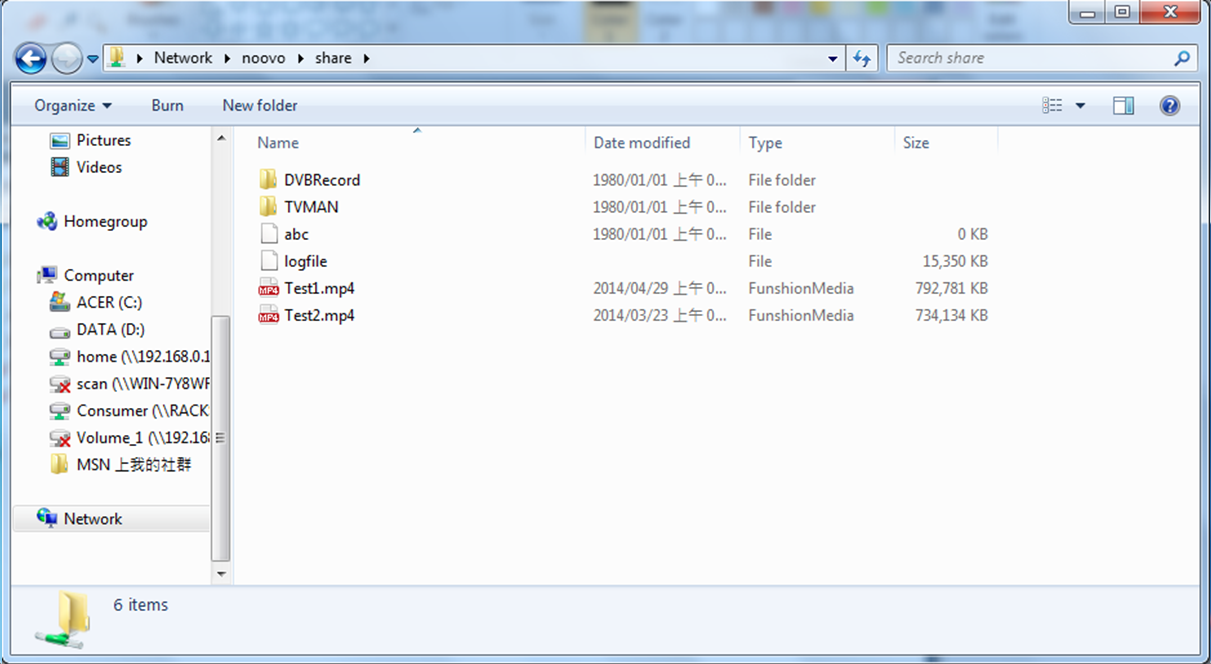Open the Help question mark icon
Viewport: 1211px width, 664px height.
1169,106
